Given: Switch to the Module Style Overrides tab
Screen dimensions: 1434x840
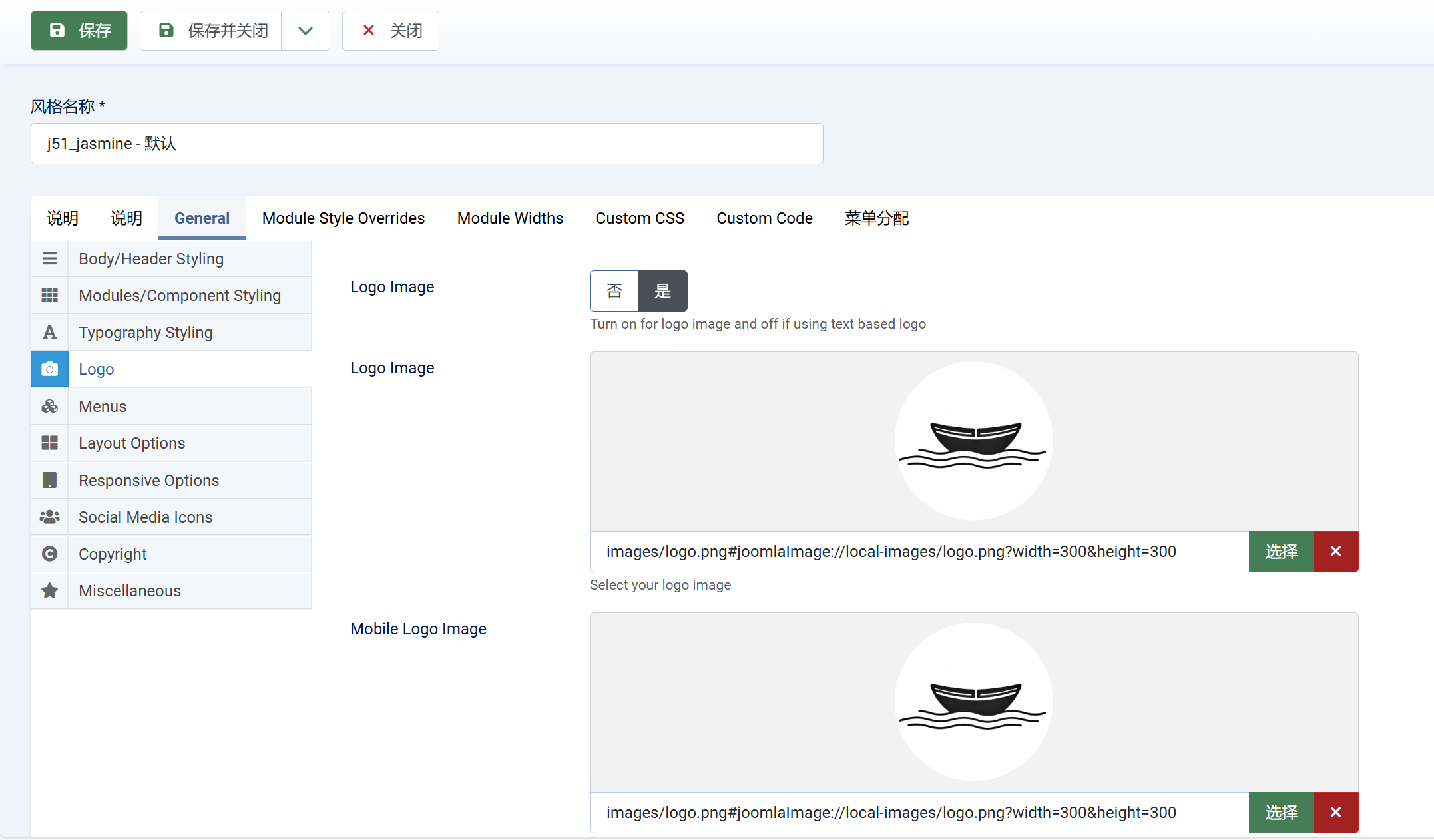Looking at the screenshot, I should click(x=343, y=218).
